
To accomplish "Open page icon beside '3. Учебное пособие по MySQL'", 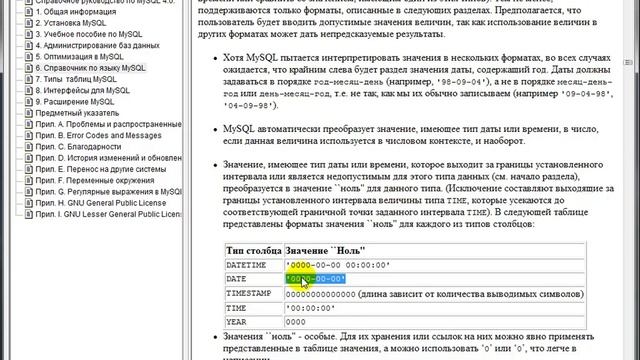I will pos(29,34).
